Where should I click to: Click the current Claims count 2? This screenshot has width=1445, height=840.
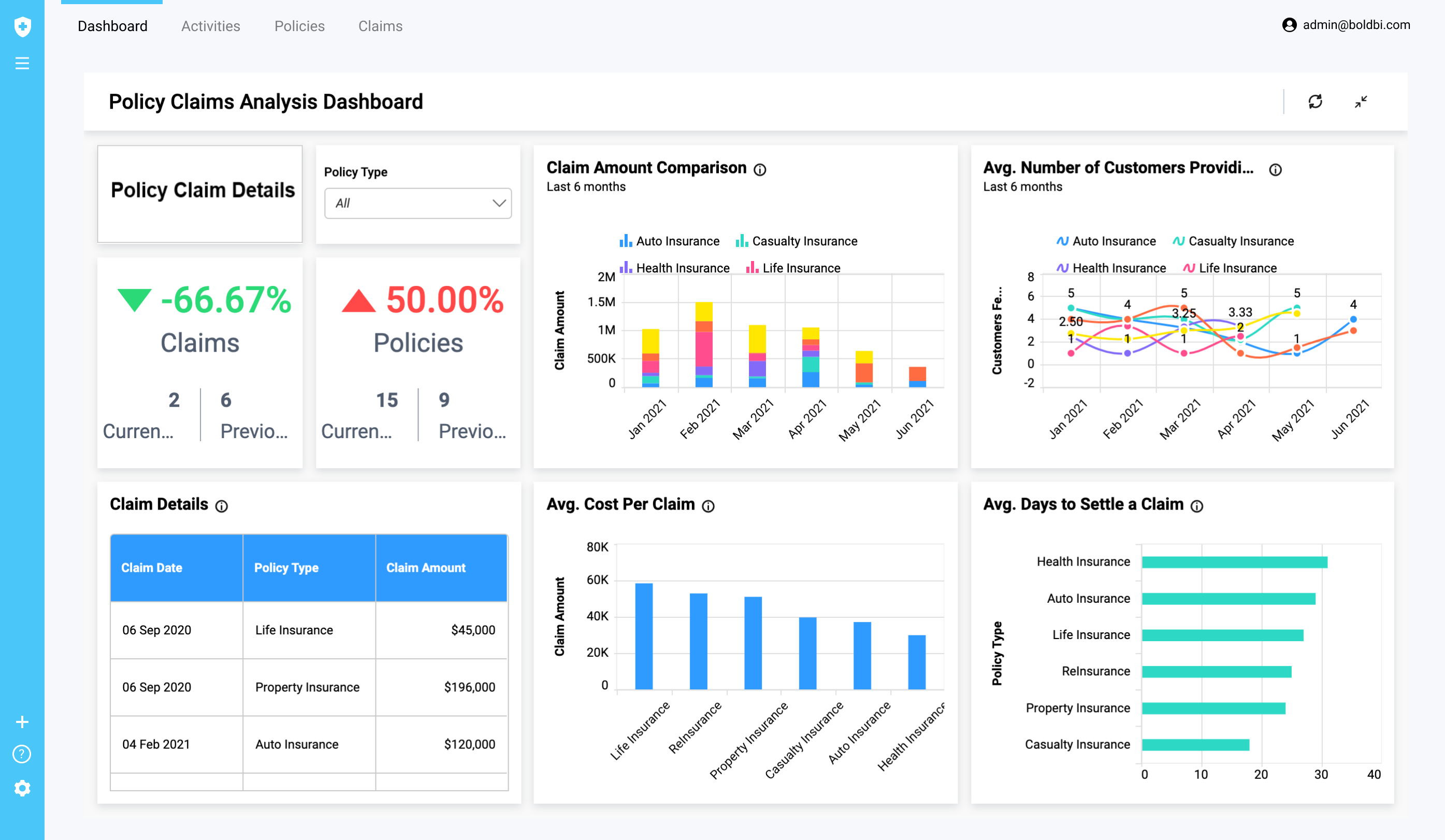pyautogui.click(x=174, y=400)
